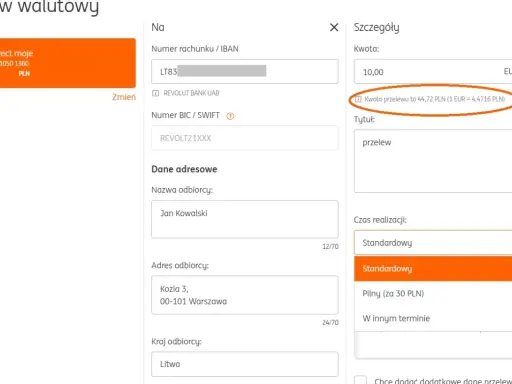Choose Pilny (za 30 PLN) option
This screenshot has height=384, width=512.
[x=433, y=293]
